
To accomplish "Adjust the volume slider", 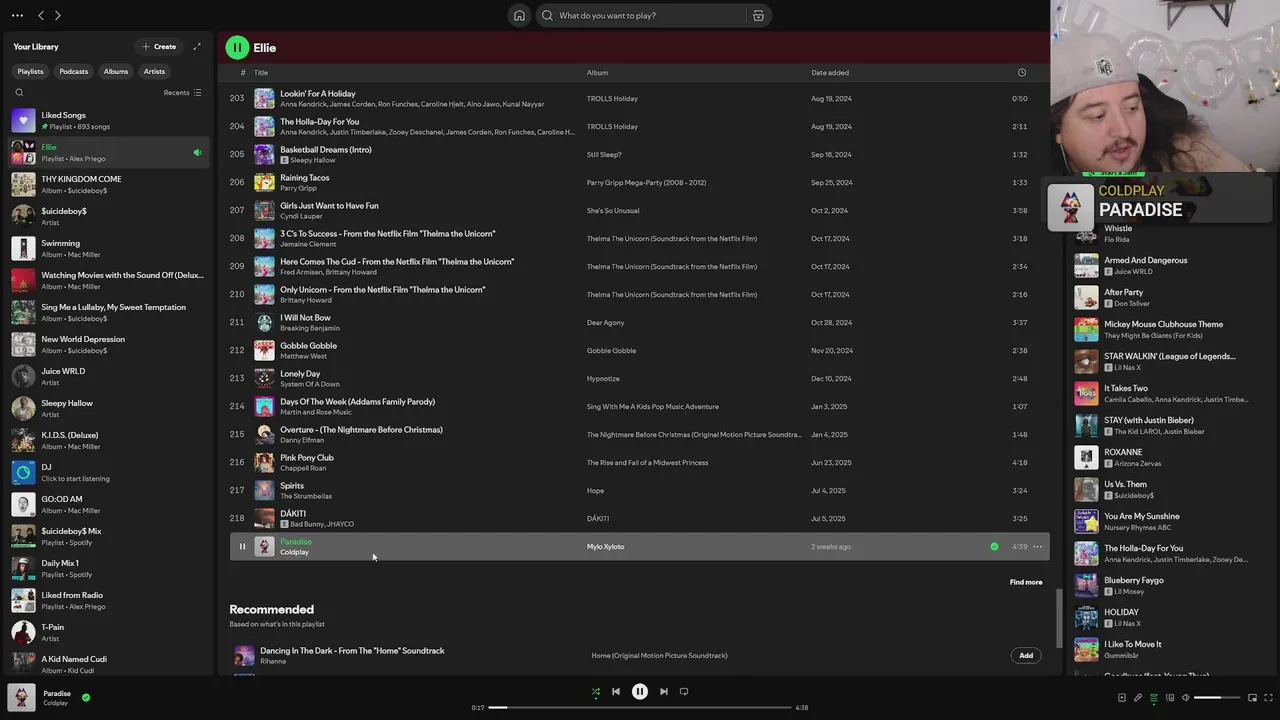I will (1215, 697).
